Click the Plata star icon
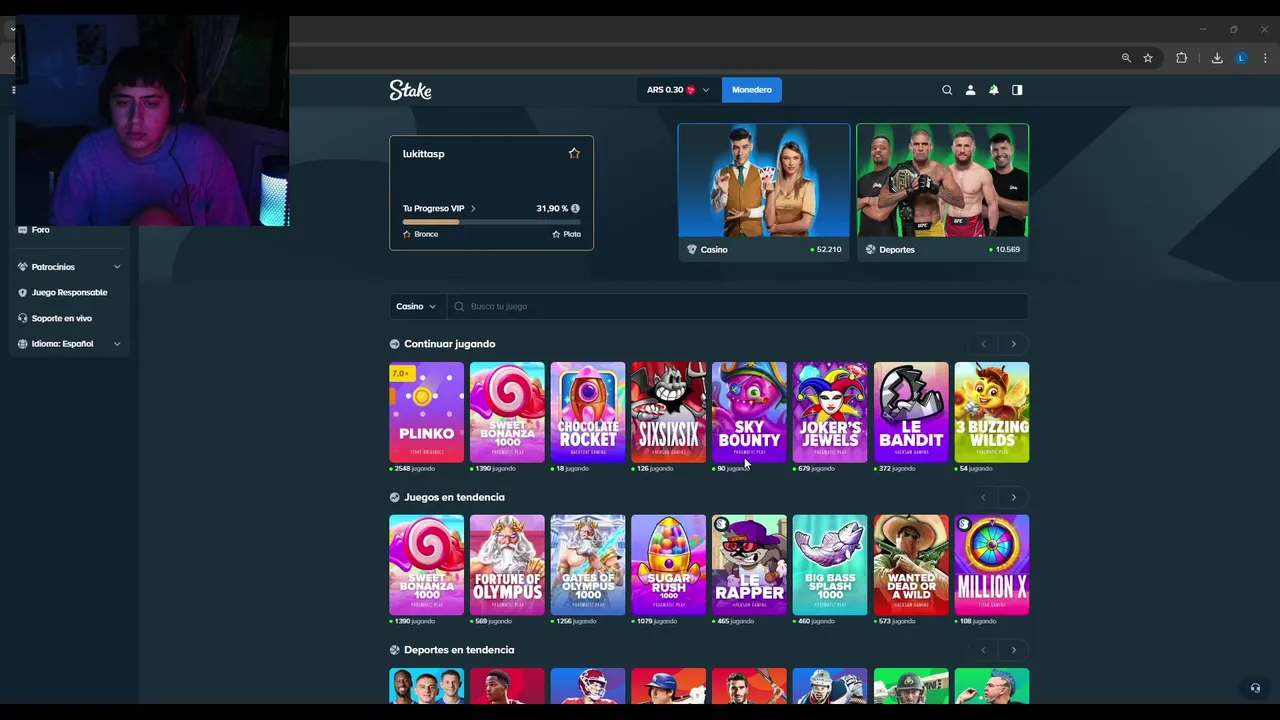 [x=556, y=234]
